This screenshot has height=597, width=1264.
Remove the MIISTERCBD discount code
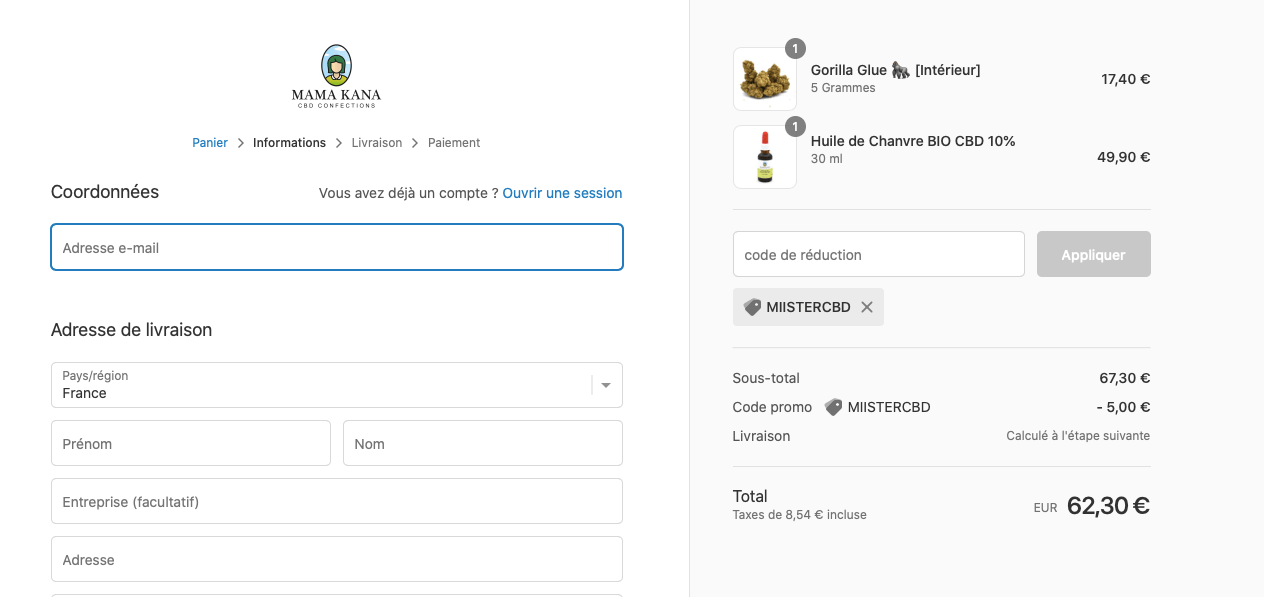coord(867,307)
